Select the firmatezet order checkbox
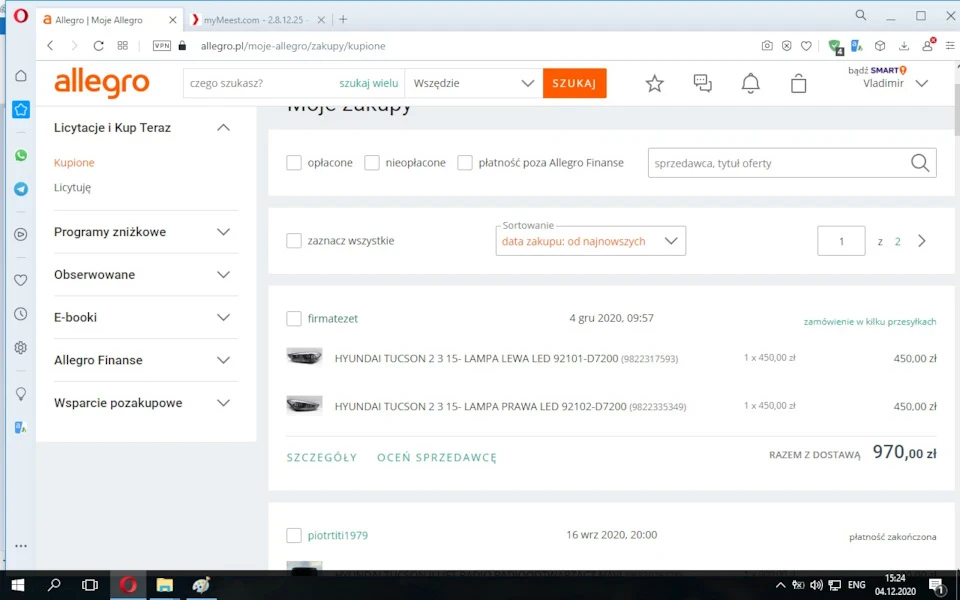The width and height of the screenshot is (960, 600). coord(294,318)
